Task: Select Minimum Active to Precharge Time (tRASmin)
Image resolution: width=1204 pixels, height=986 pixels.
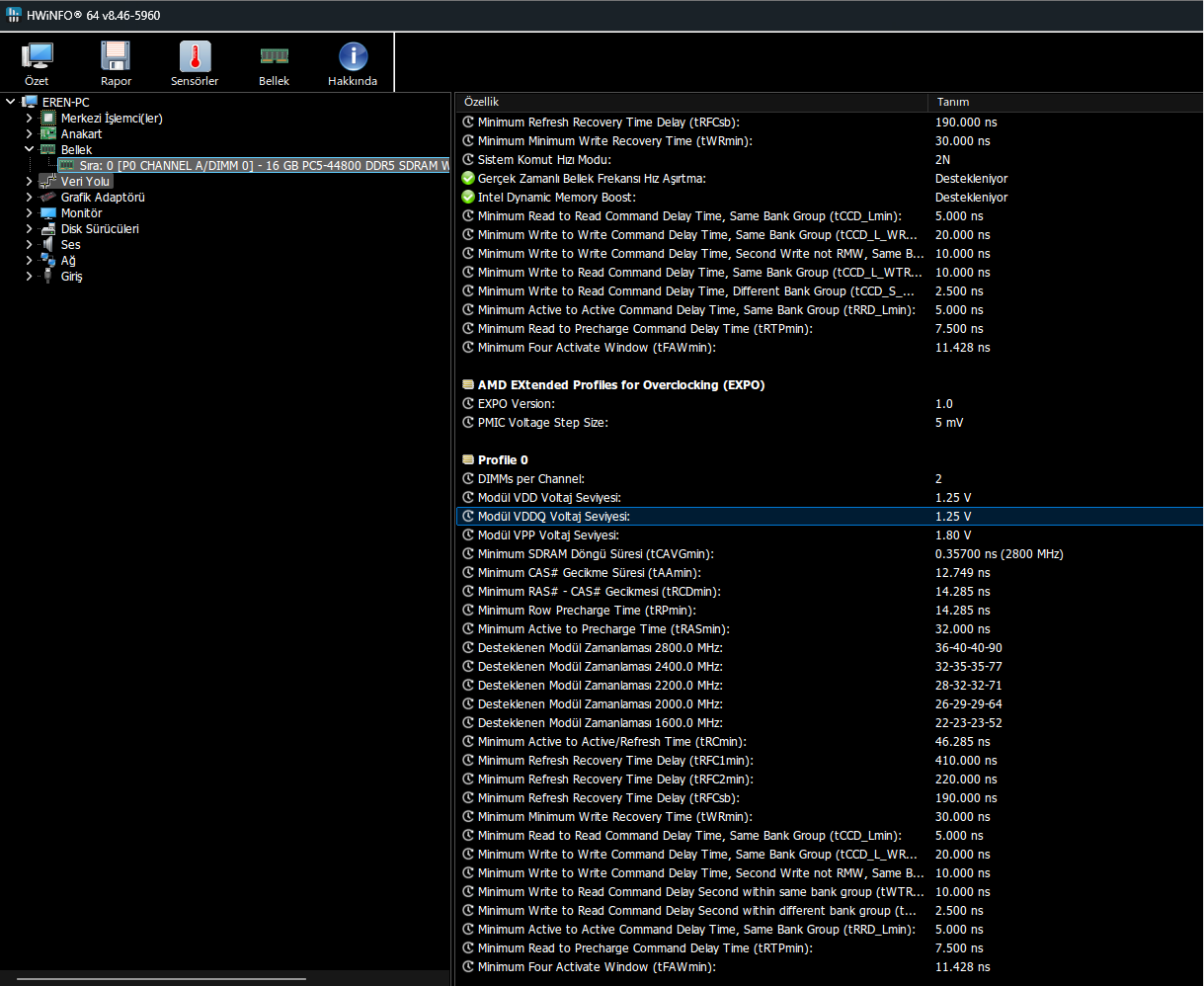Action: 829,628
